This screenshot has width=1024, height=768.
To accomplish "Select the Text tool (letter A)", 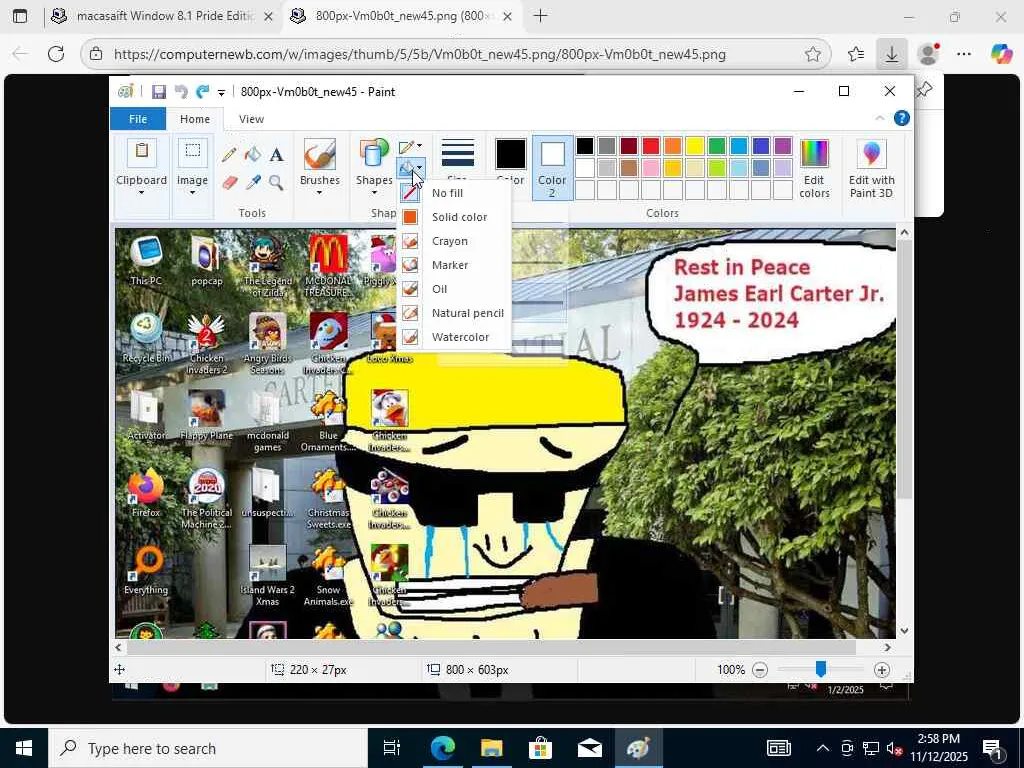I will point(276,155).
